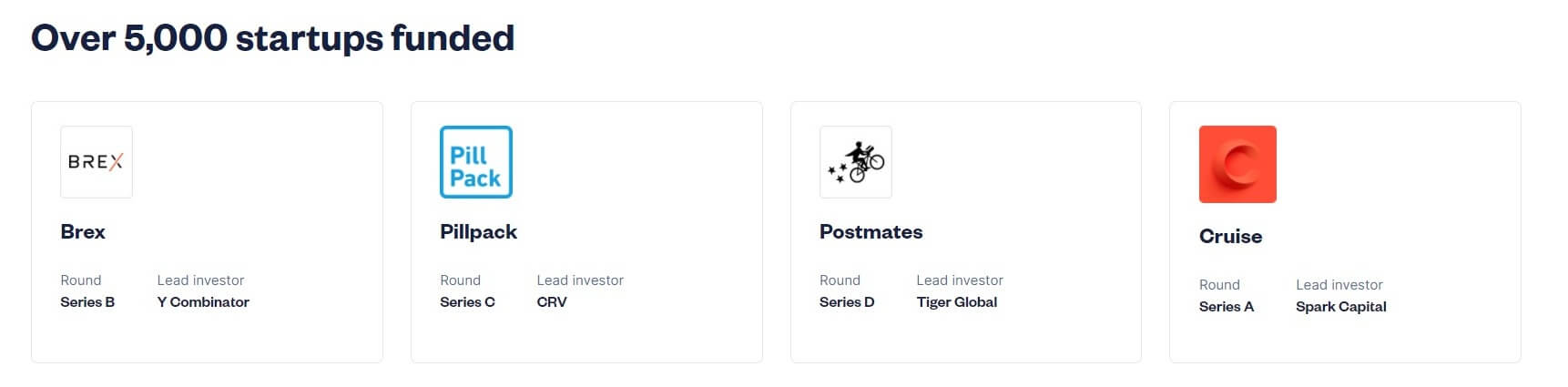Click CRV lead investor text
Viewport: 1568px width, 387px height.
pos(552,302)
